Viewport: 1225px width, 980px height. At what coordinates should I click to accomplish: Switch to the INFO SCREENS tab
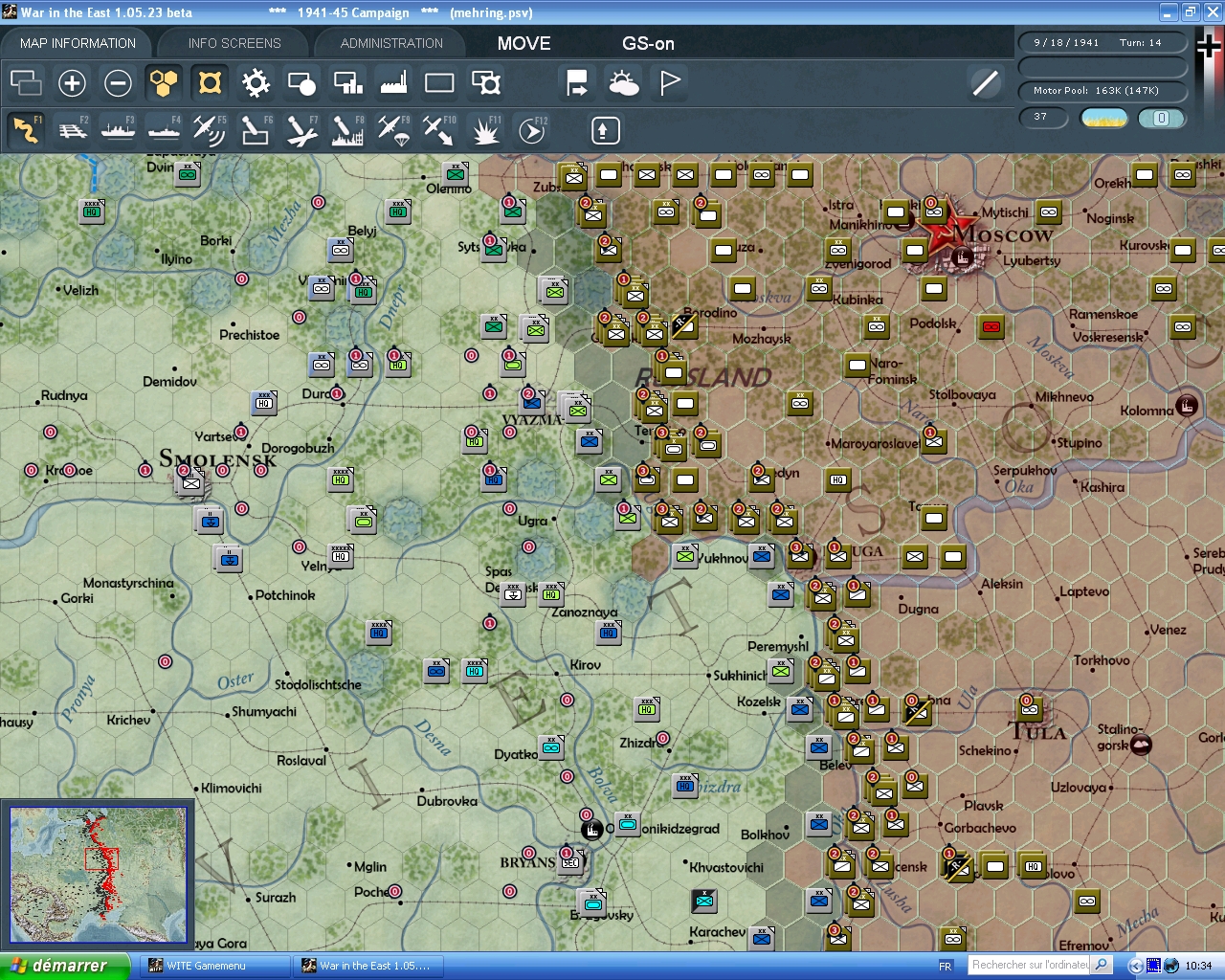[234, 43]
